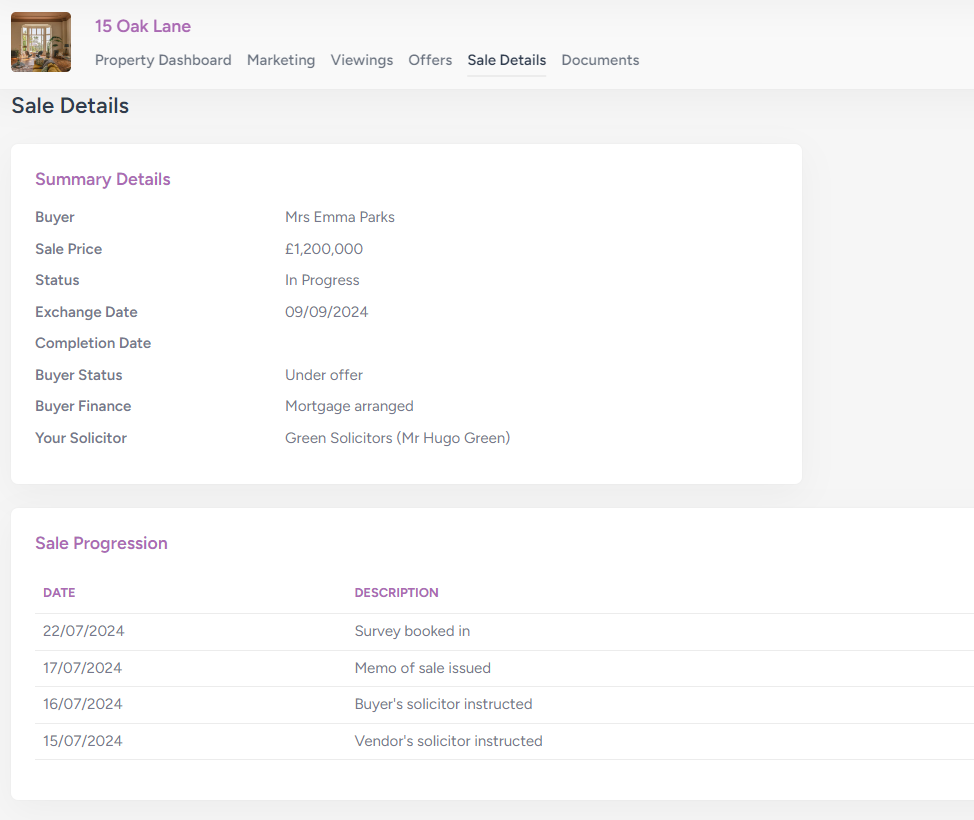Viewport: 974px width, 820px height.
Task: Select the sale price £1,200,000
Action: tap(323, 249)
